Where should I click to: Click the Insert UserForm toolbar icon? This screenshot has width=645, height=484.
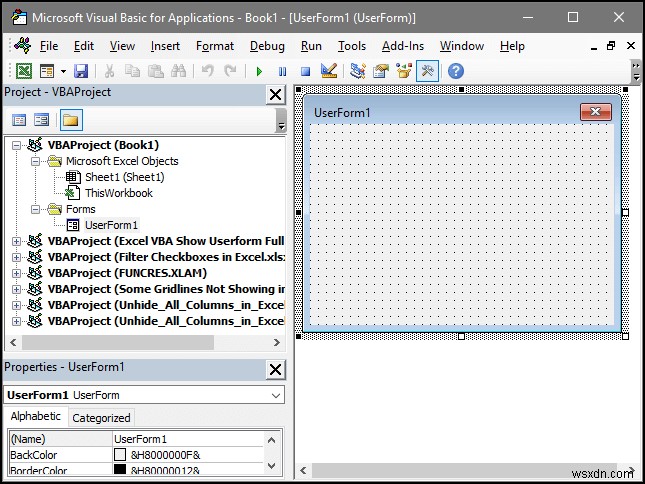pyautogui.click(x=47, y=71)
